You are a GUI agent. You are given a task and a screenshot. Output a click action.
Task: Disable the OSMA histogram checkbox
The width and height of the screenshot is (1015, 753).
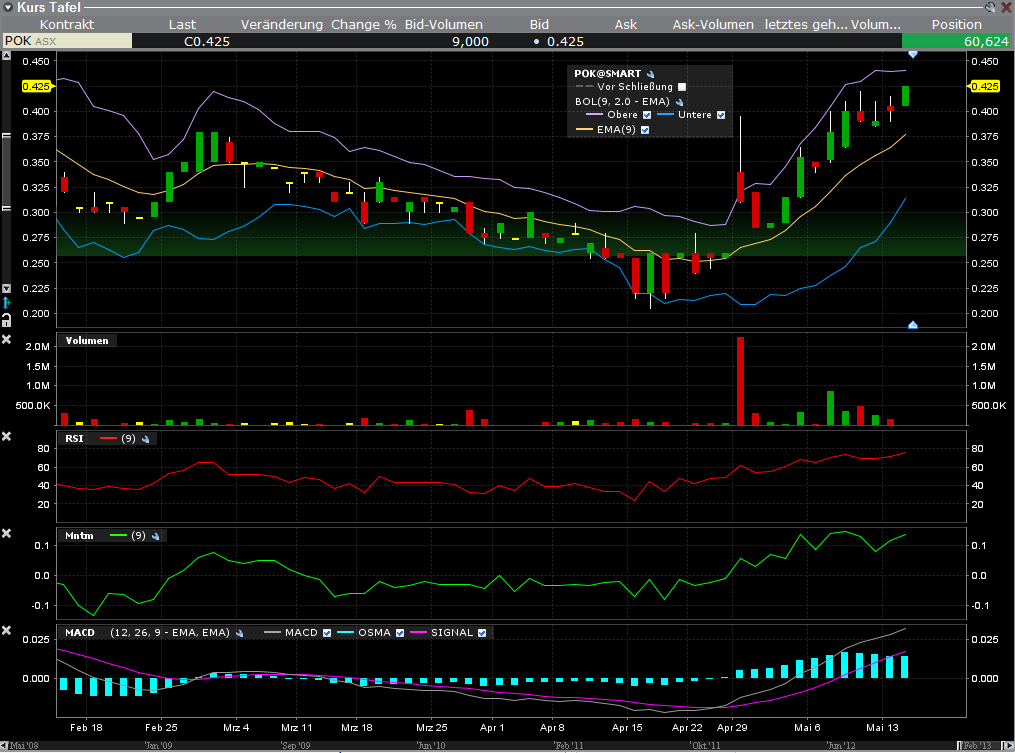[401, 633]
